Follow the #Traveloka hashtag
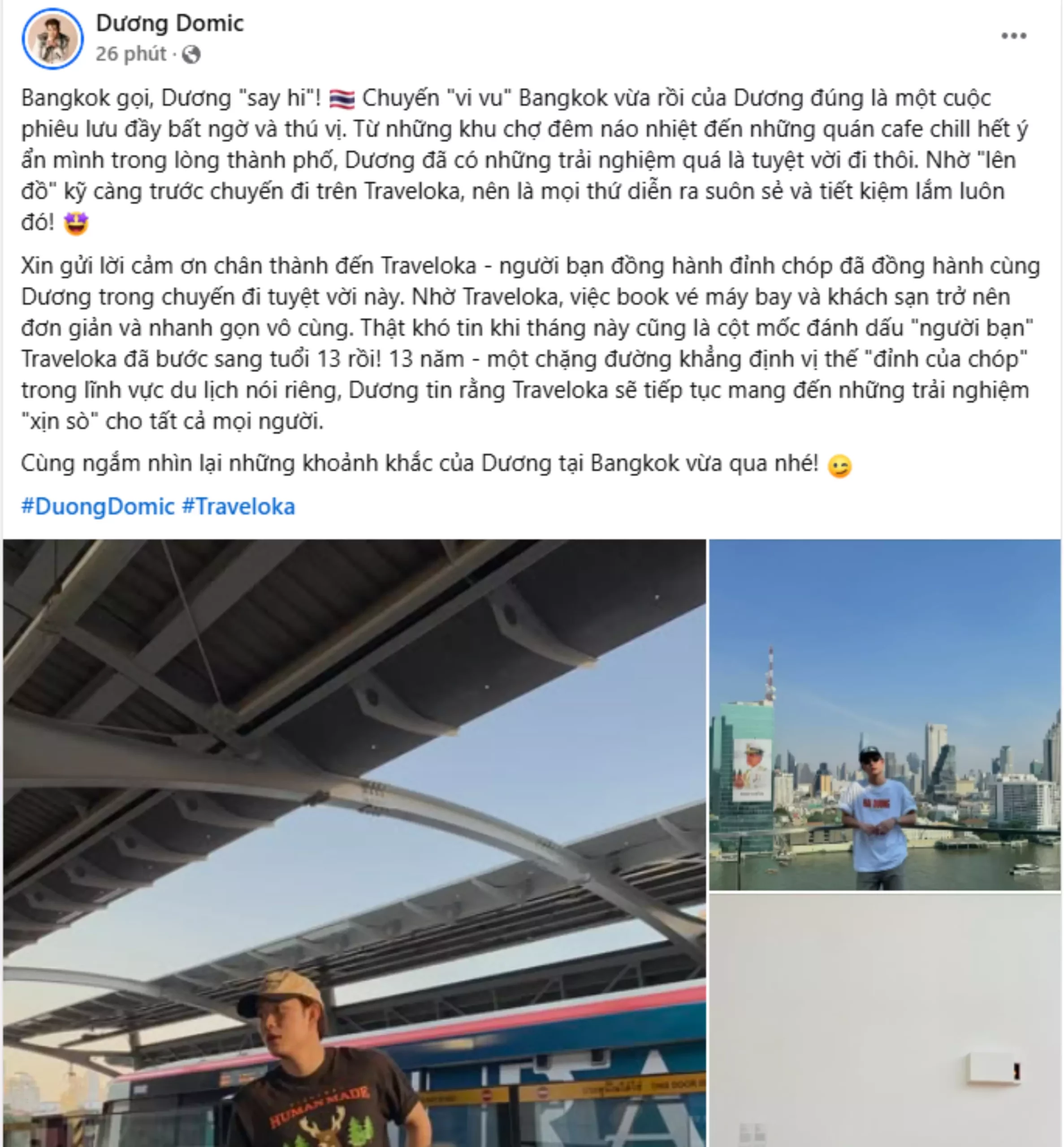This screenshot has height=1147, width=1064. coord(238,506)
